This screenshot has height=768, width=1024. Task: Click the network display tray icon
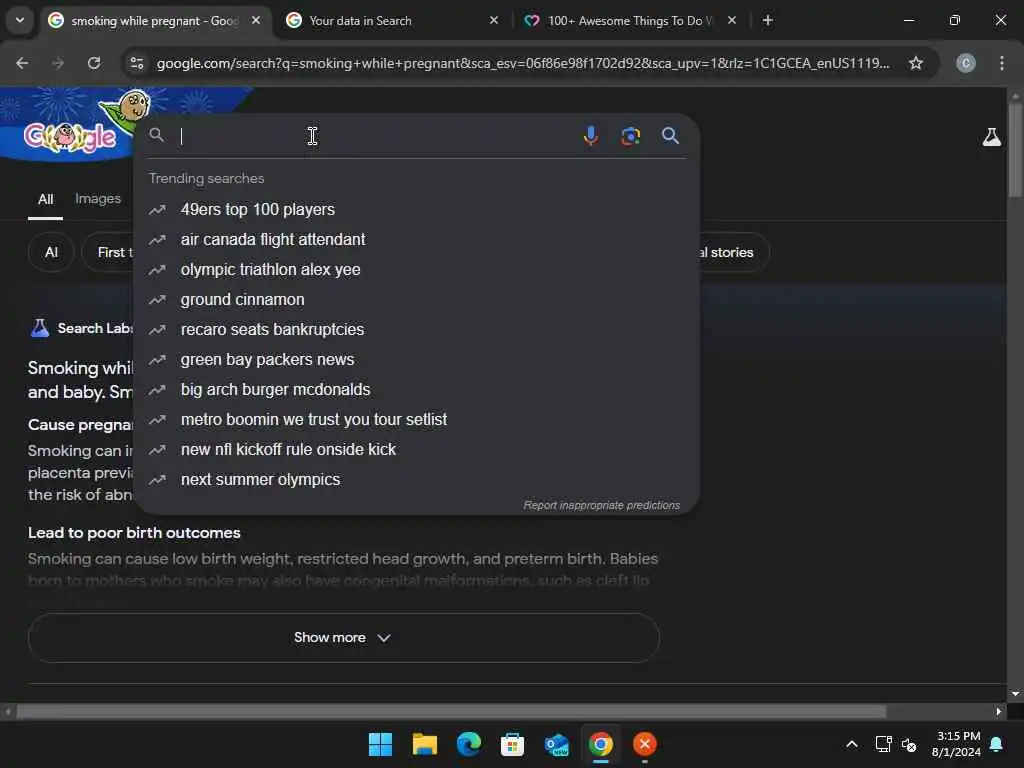[883, 744]
